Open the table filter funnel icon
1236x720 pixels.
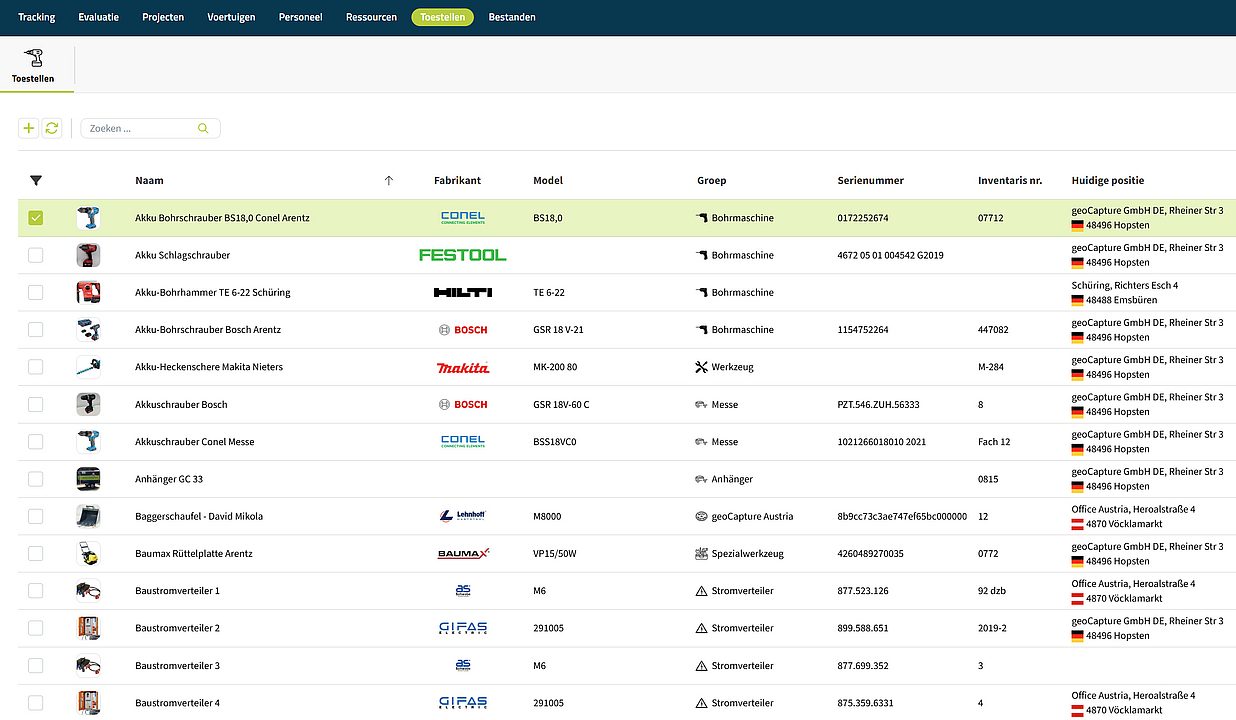pyautogui.click(x=36, y=181)
